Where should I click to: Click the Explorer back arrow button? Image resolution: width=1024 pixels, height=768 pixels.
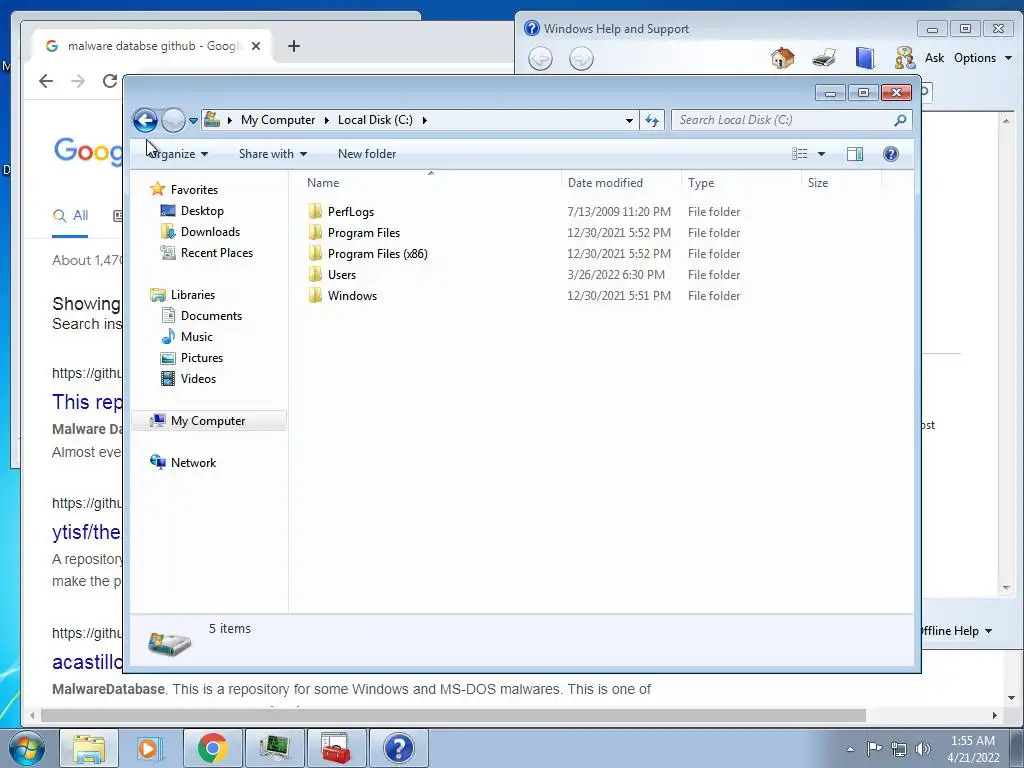click(145, 120)
